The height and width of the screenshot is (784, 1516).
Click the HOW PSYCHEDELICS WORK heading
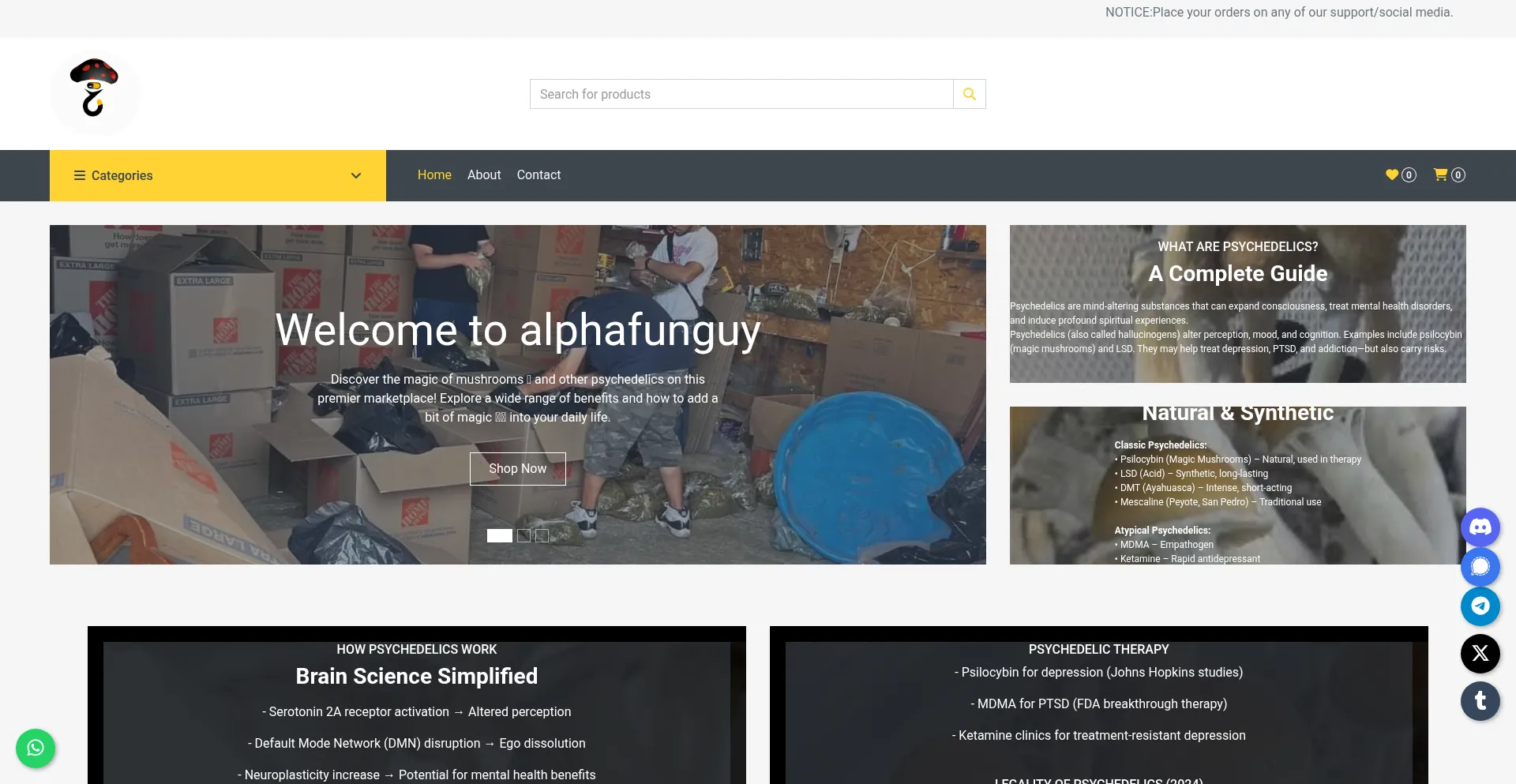417,650
